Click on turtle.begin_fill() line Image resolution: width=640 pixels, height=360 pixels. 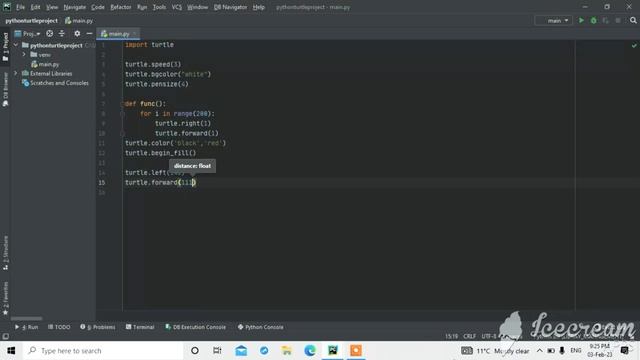[160, 153]
